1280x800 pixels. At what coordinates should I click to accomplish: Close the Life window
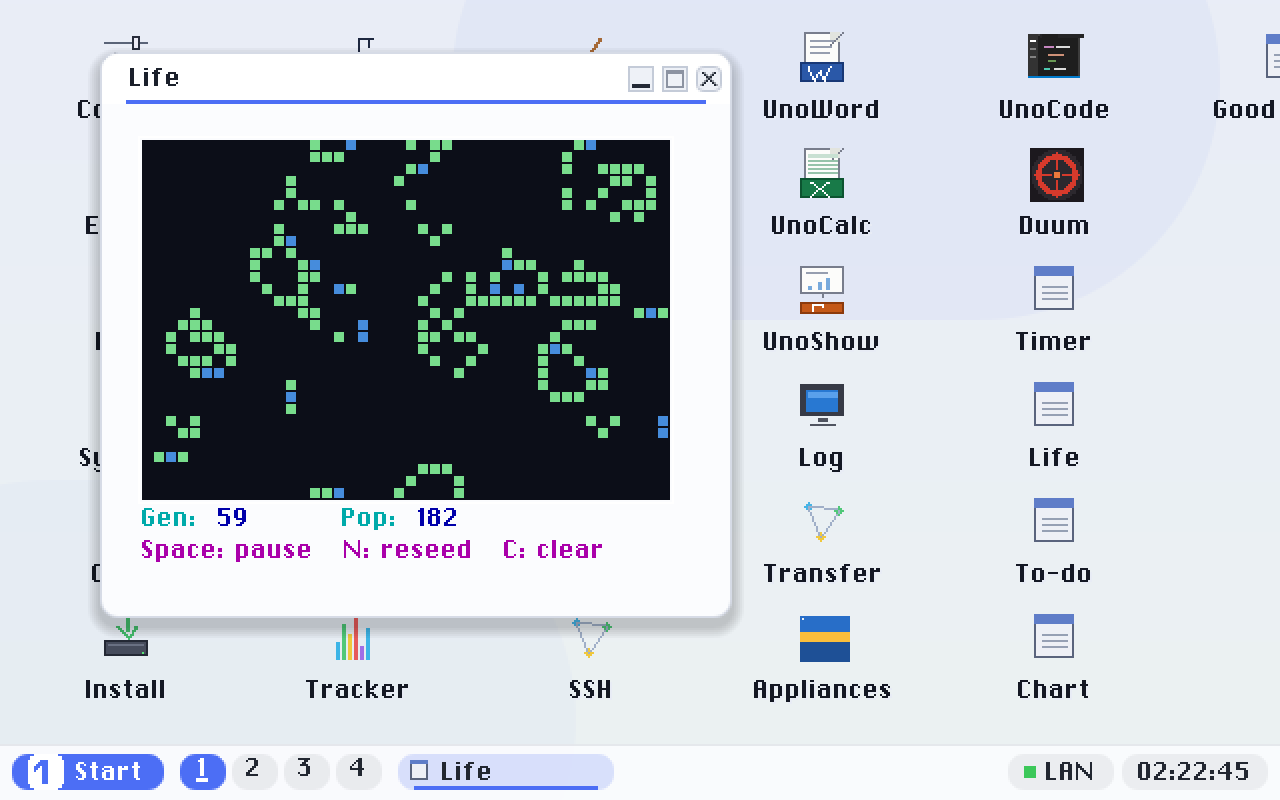tap(708, 79)
